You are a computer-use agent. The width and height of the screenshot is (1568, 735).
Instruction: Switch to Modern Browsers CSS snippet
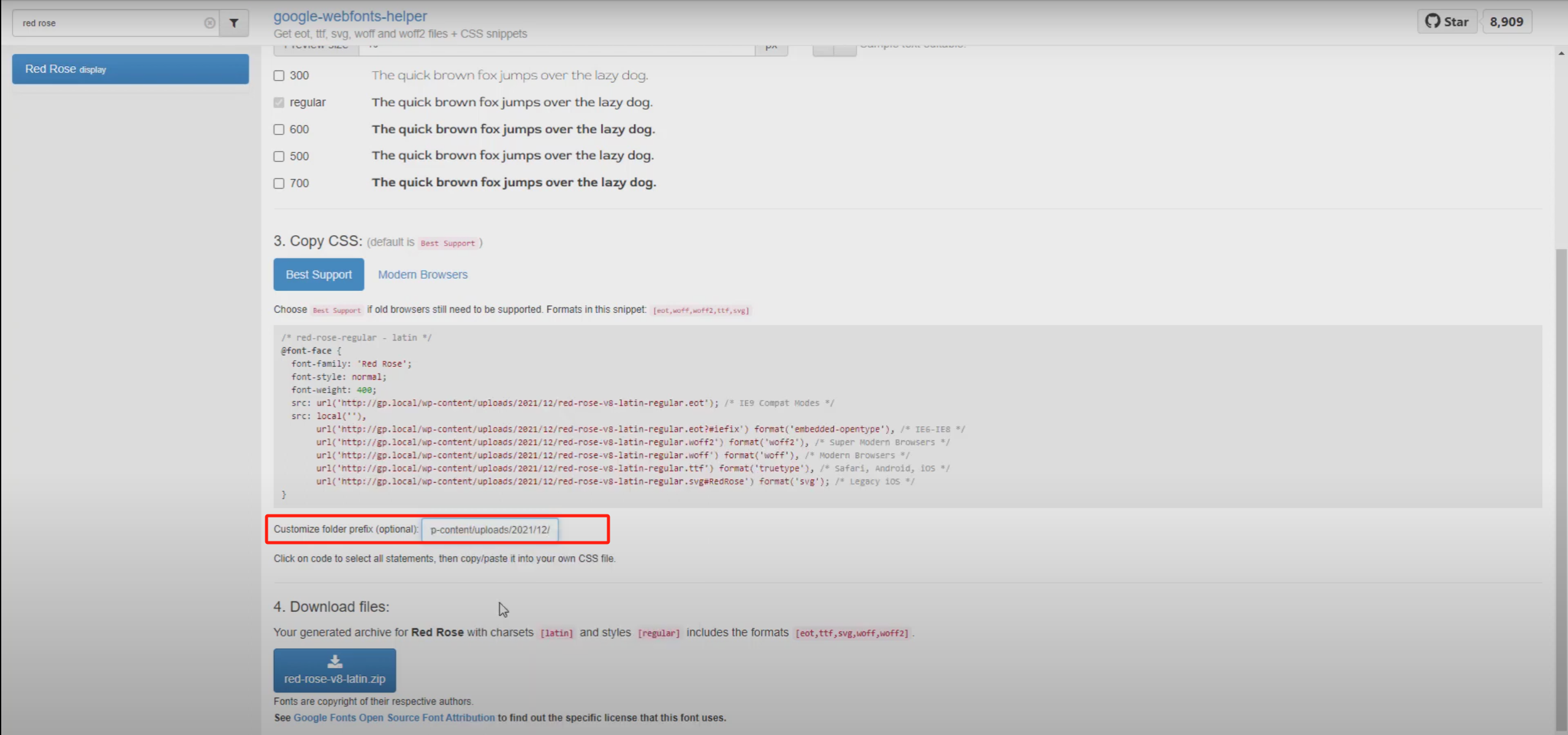(422, 274)
